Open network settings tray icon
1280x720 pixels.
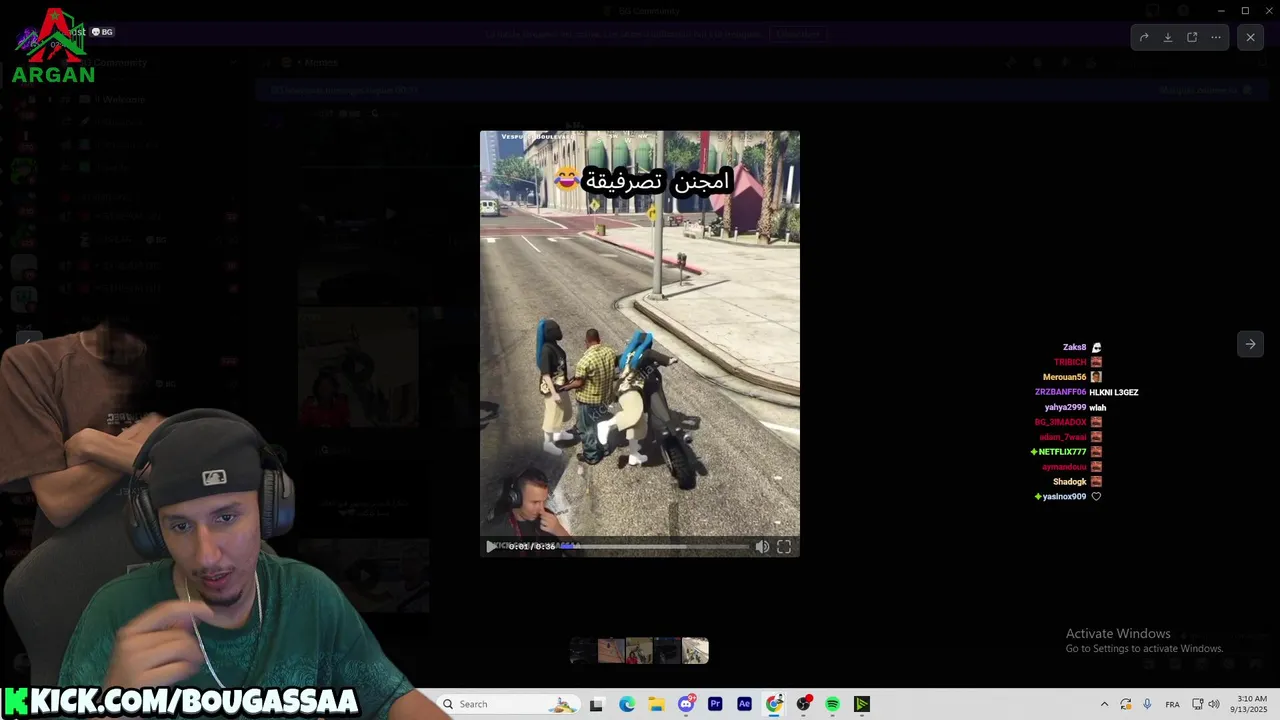coord(1198,704)
